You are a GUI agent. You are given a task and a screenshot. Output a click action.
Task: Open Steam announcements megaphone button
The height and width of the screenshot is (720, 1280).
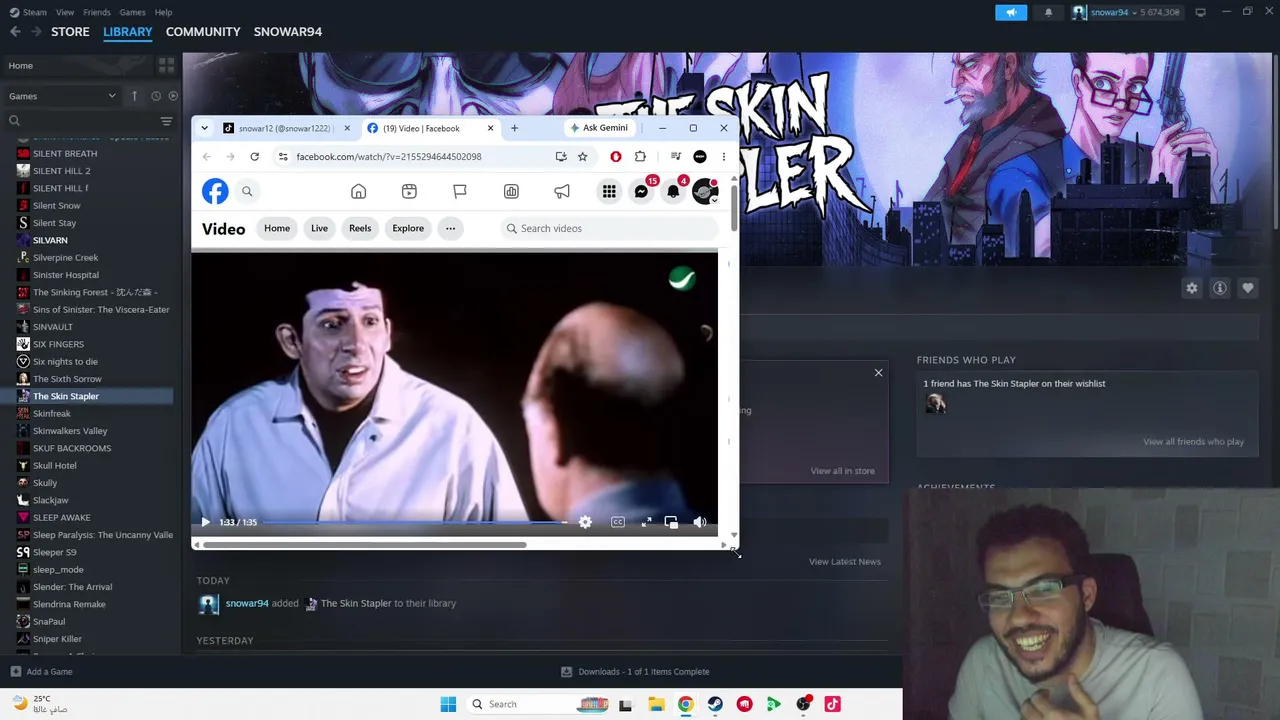pos(1011,12)
